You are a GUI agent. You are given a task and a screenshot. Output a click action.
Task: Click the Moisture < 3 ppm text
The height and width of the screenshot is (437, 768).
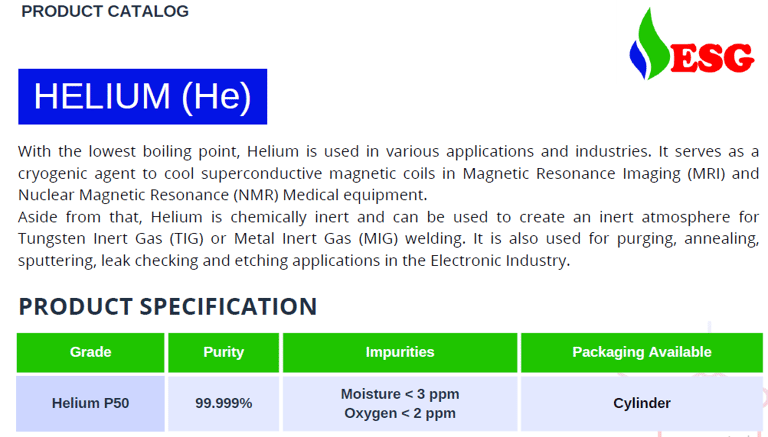[400, 394]
